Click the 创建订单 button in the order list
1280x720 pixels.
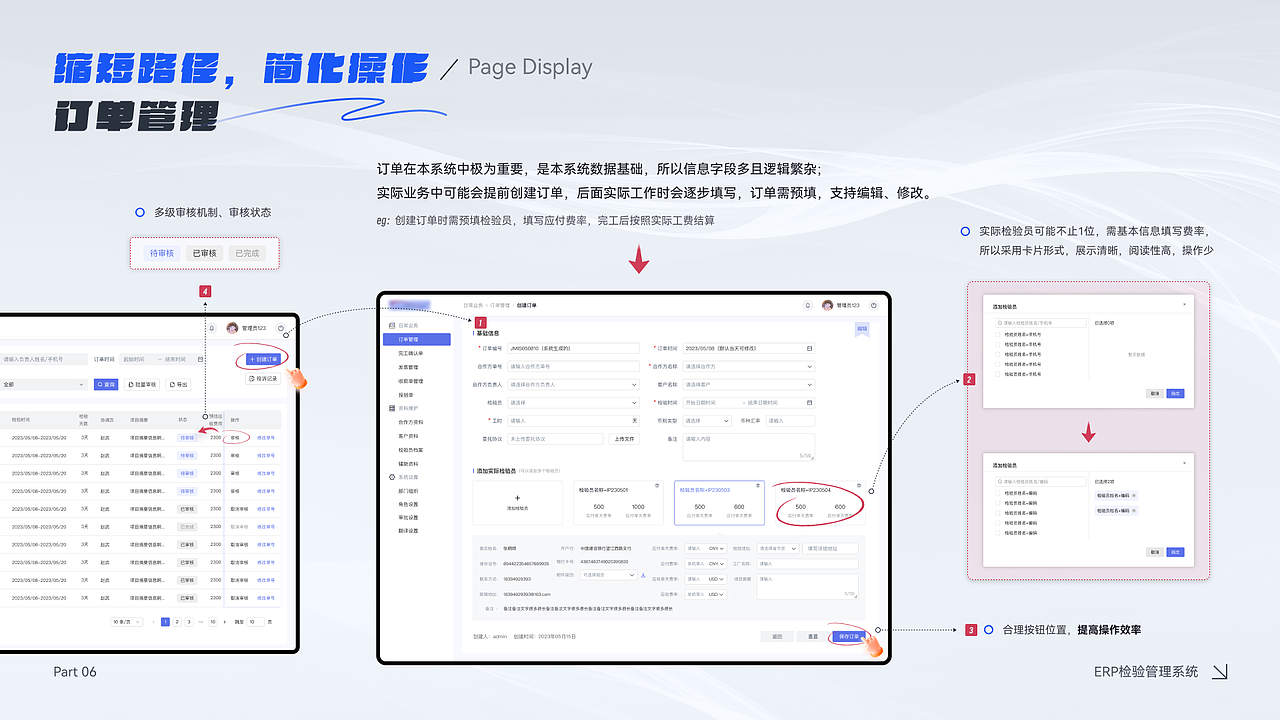point(264,358)
